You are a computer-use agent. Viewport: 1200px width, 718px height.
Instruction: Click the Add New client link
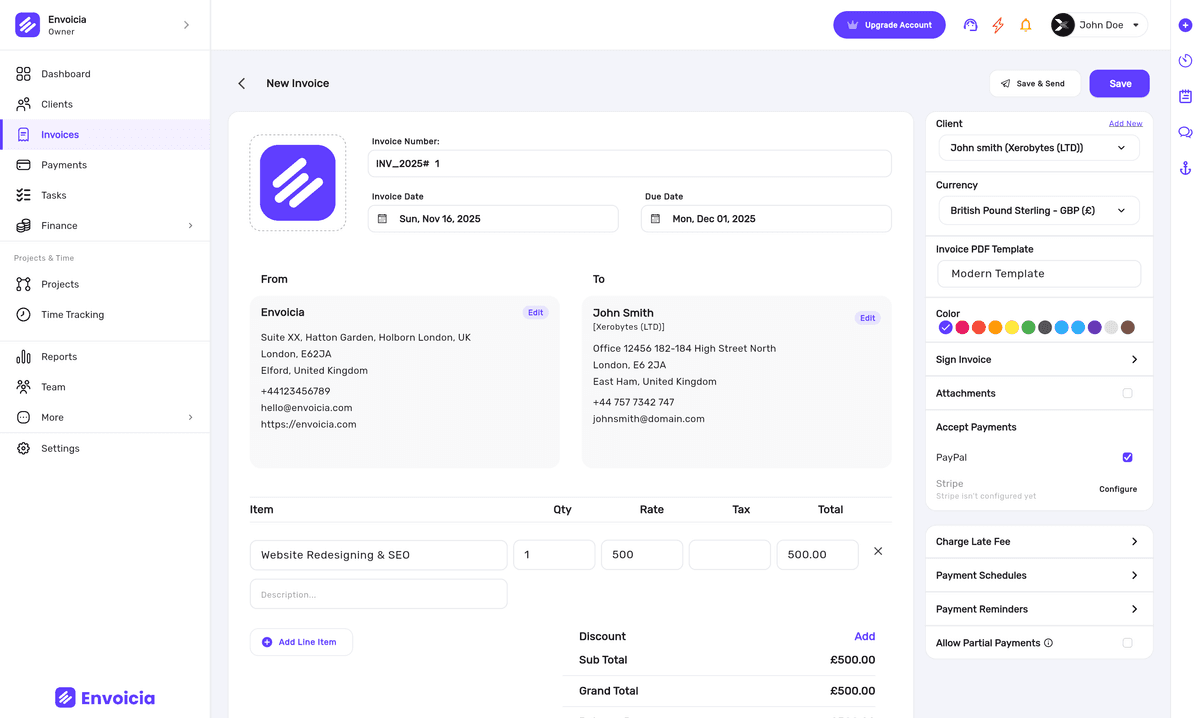[1125, 124]
